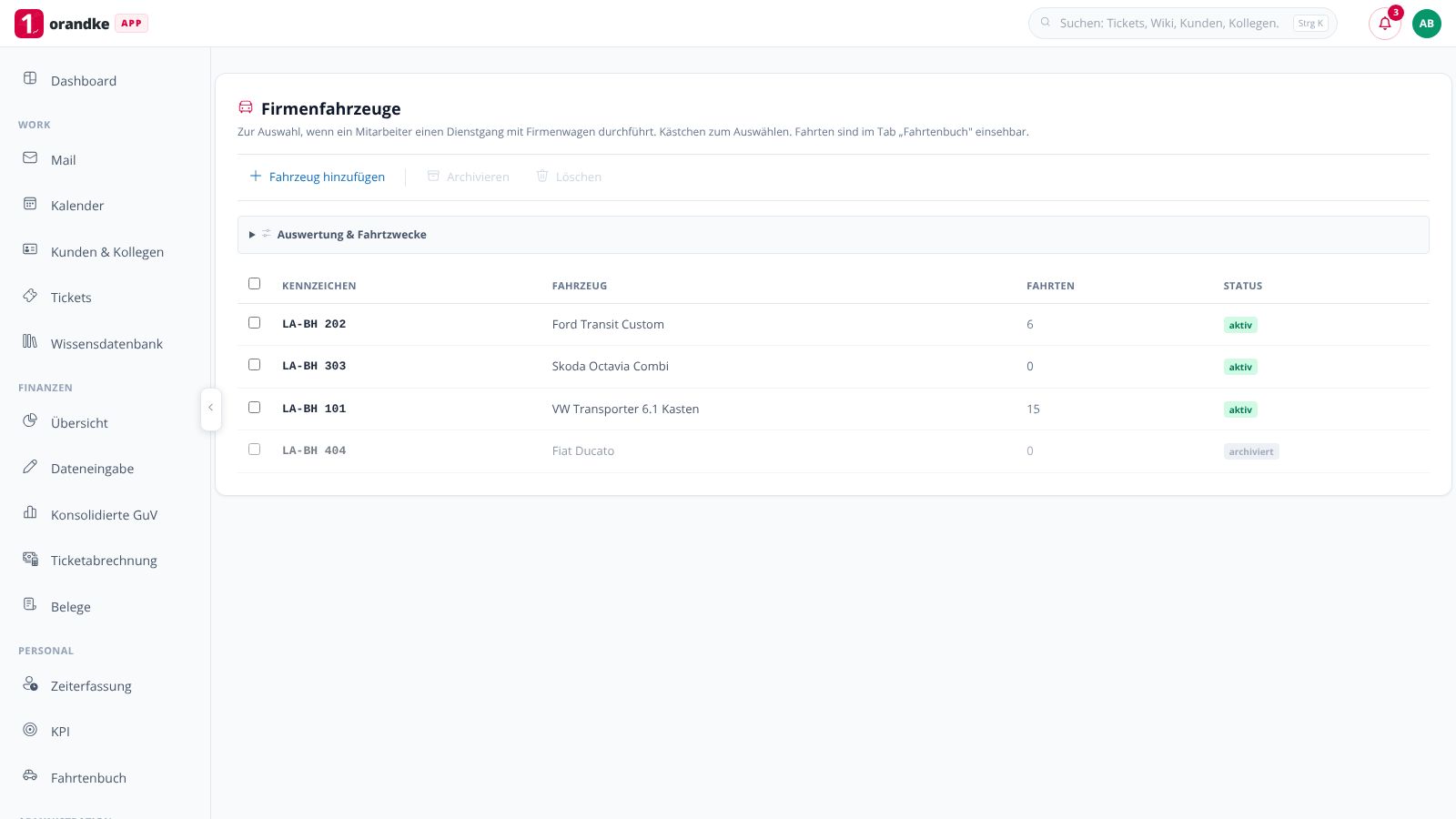This screenshot has height=819, width=1456.
Task: Click the Wissensdatenbank books icon
Action: pyautogui.click(x=30, y=341)
